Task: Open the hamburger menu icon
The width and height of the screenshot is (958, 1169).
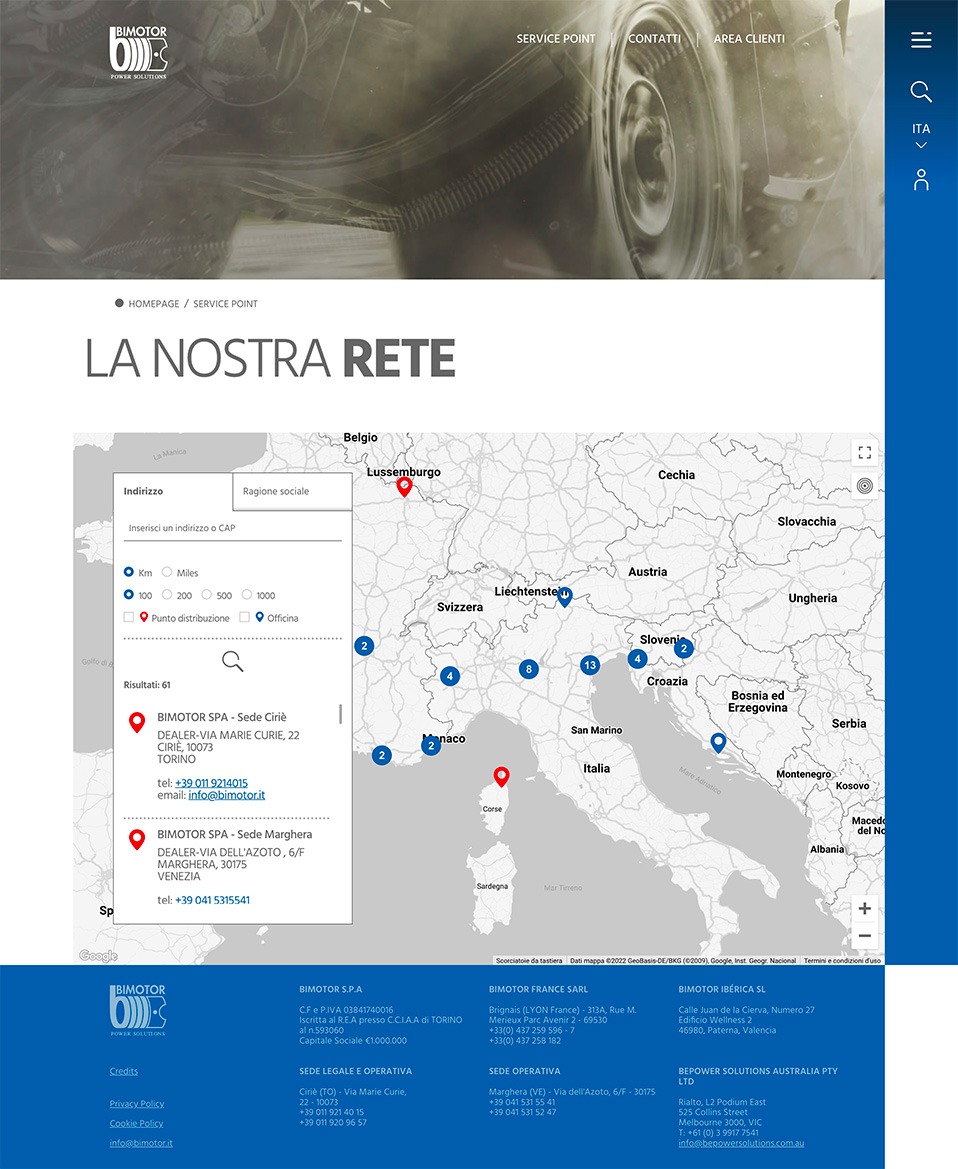Action: (x=921, y=40)
